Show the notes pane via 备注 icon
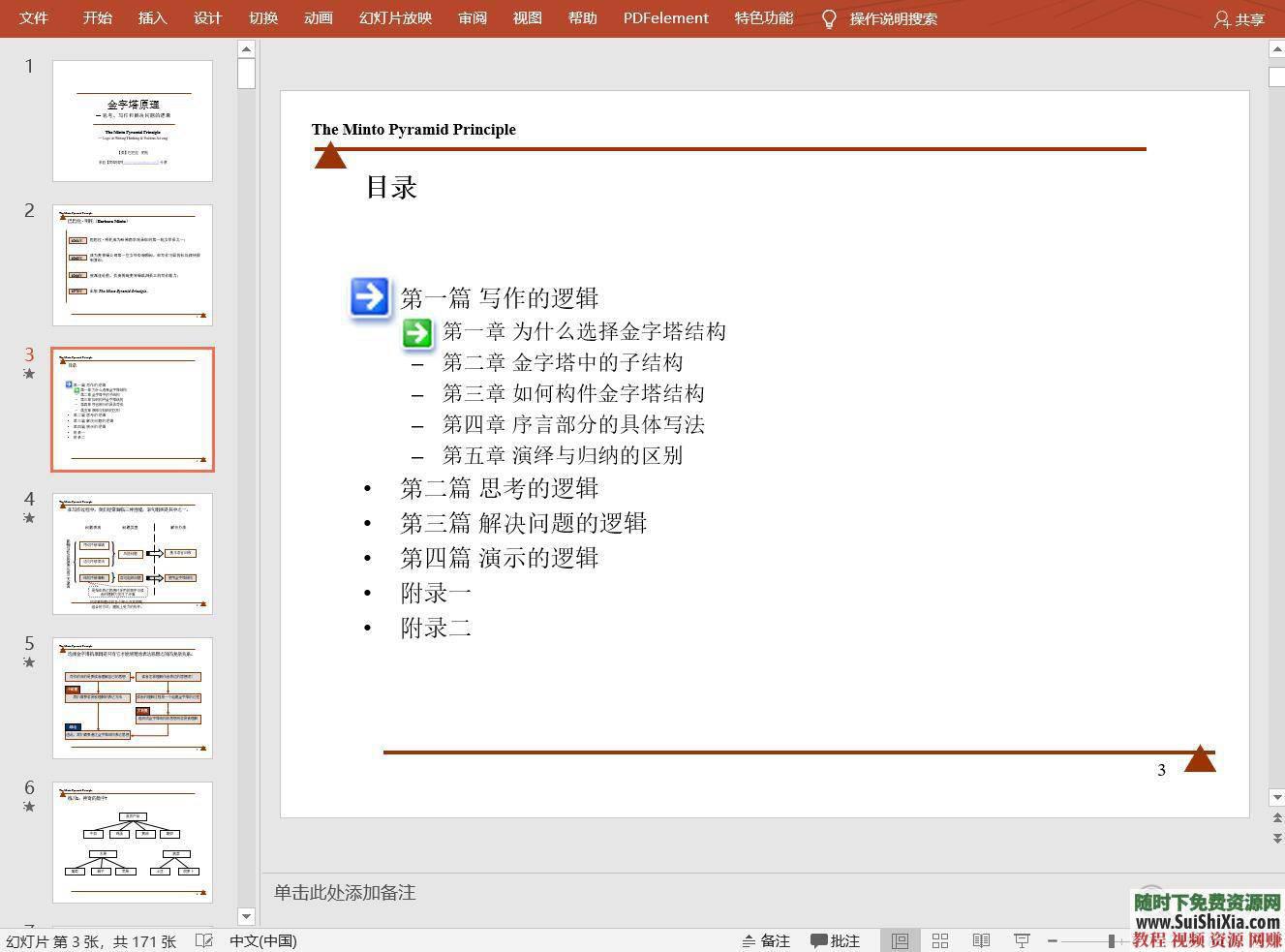 (765, 940)
